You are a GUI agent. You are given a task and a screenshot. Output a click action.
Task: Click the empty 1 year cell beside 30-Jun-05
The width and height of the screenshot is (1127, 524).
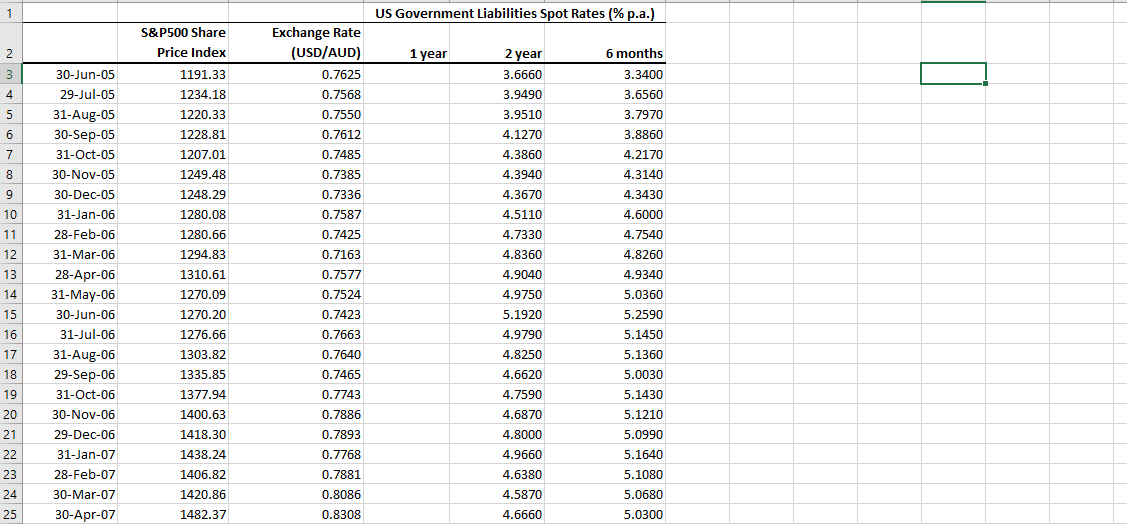[407, 74]
